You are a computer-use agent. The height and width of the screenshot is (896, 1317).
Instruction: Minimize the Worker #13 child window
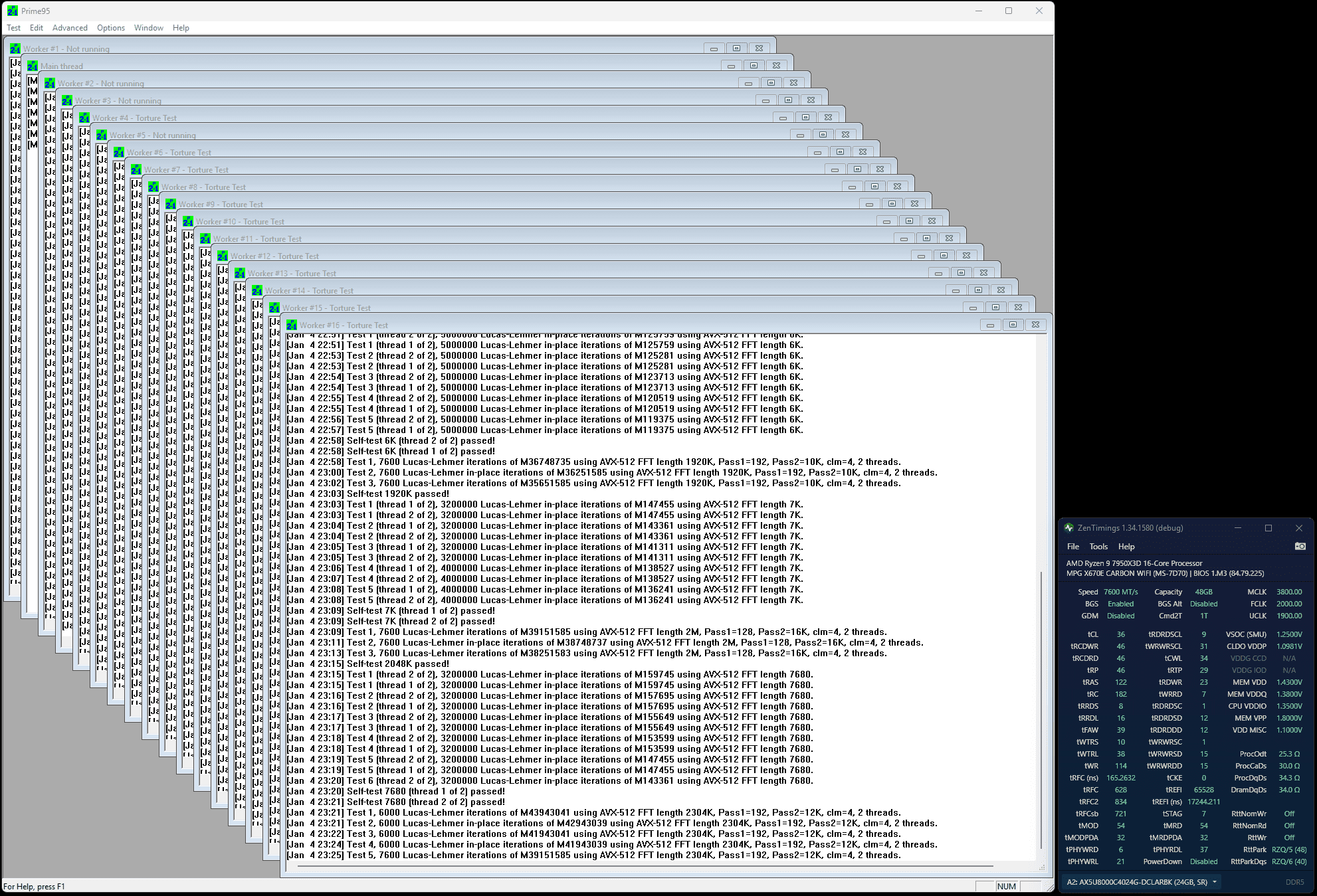coord(938,273)
